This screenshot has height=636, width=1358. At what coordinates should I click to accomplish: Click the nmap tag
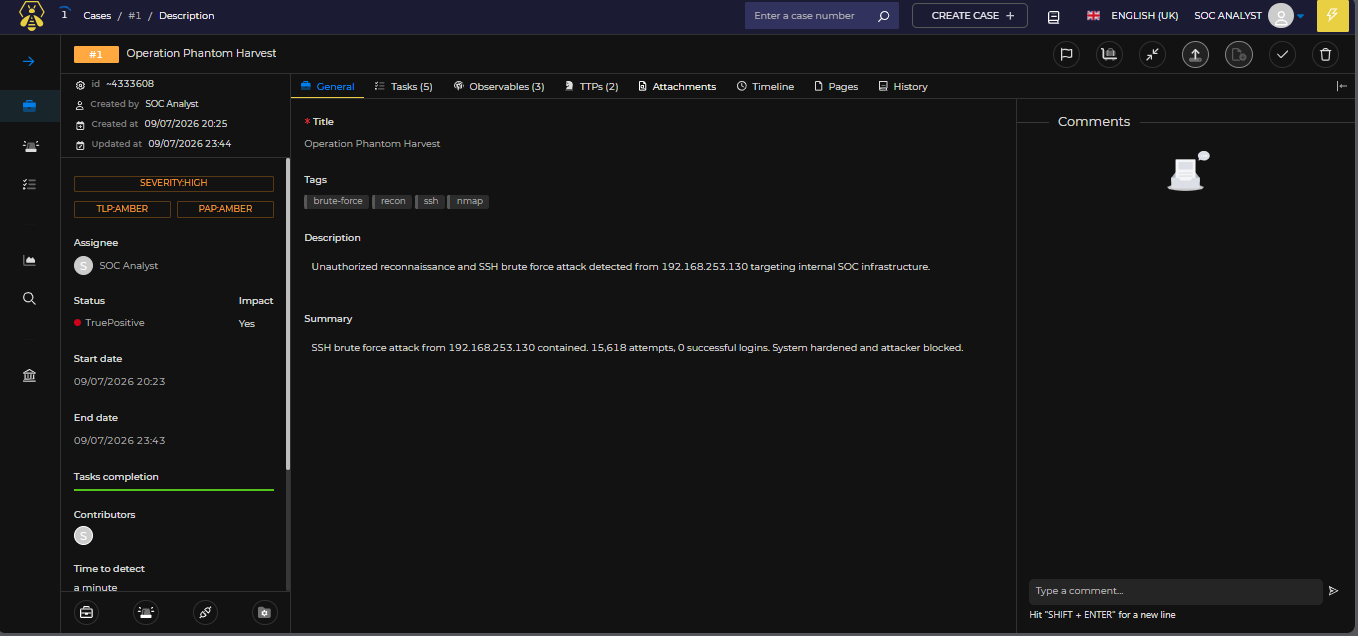[468, 201]
